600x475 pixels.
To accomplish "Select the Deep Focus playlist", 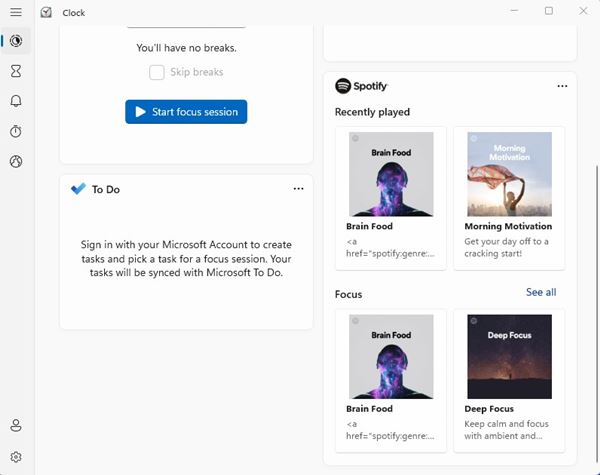I will 509,381.
